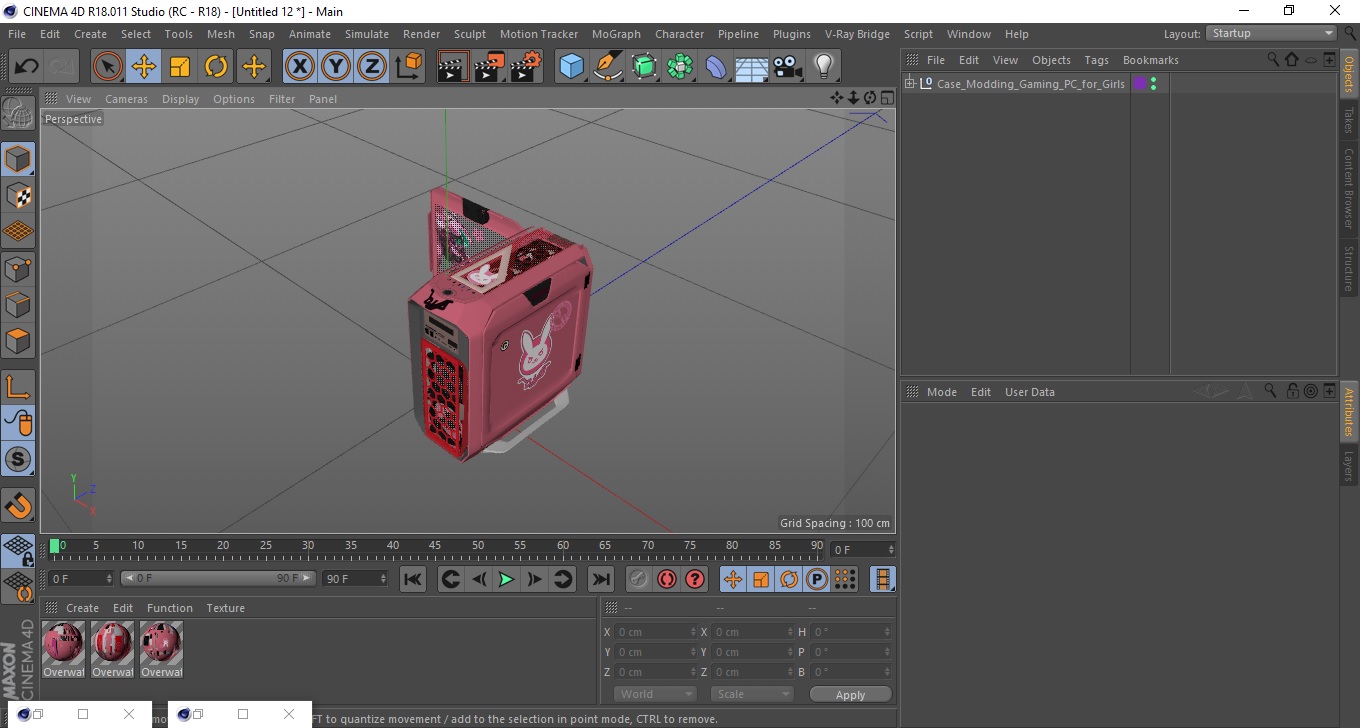The image size is (1360, 728).
Task: Toggle Y axis lock
Action: click(x=336, y=67)
